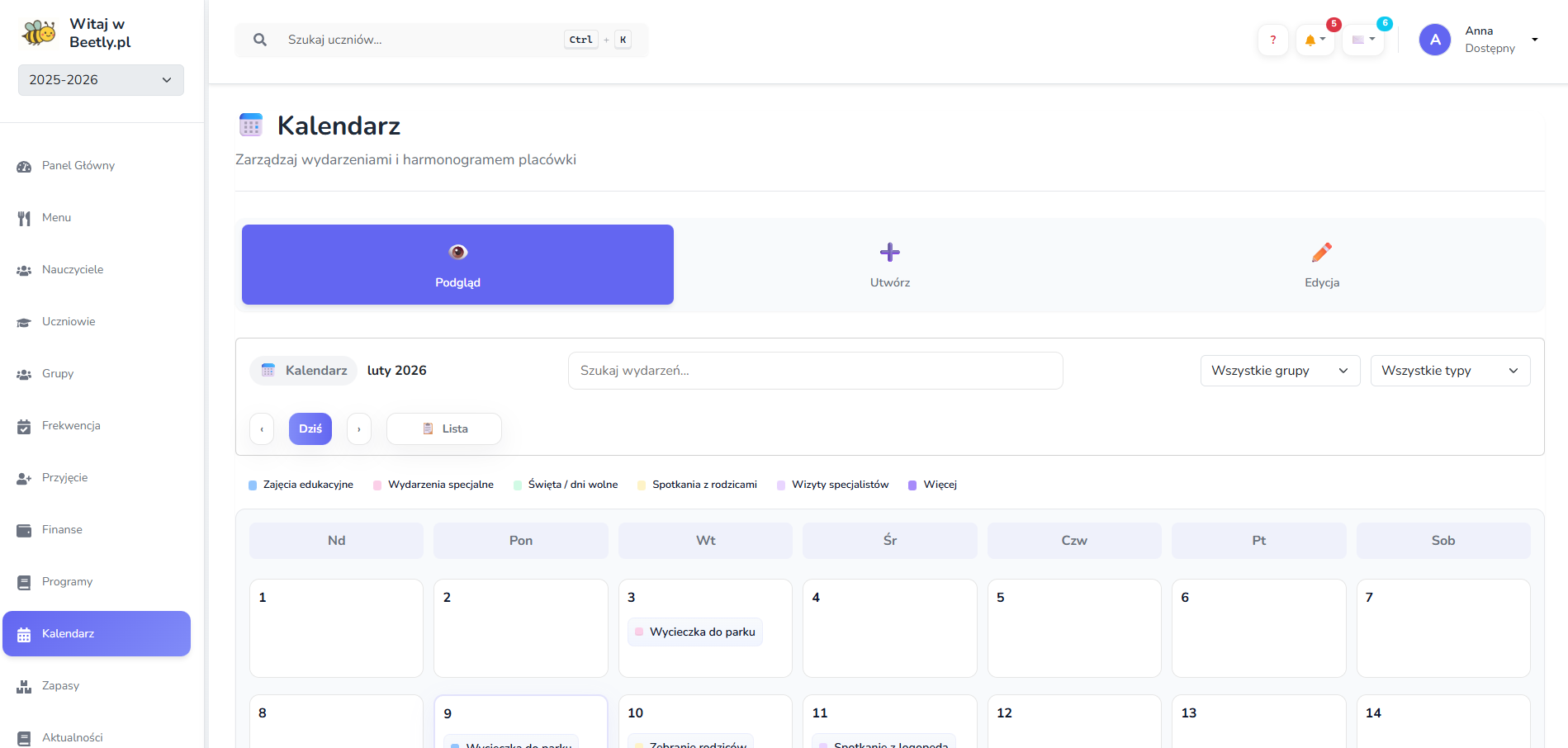Click the Szukaj wydarzeń search field

815,371
